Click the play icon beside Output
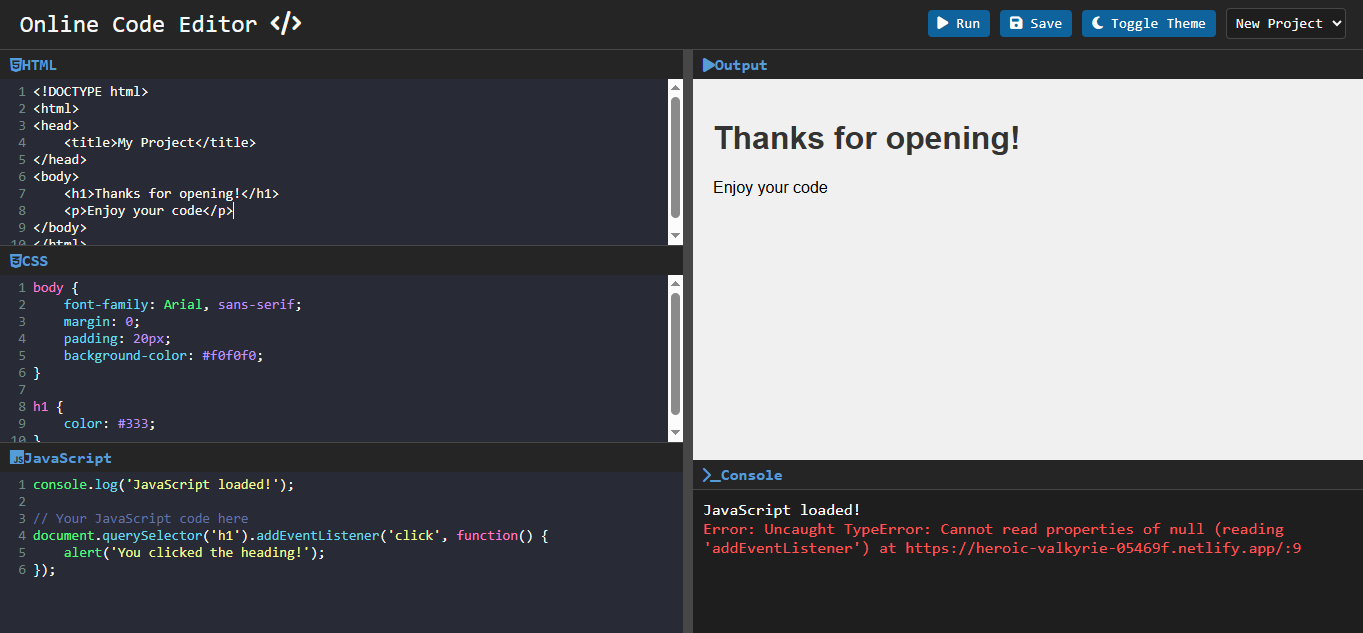 click(x=708, y=65)
